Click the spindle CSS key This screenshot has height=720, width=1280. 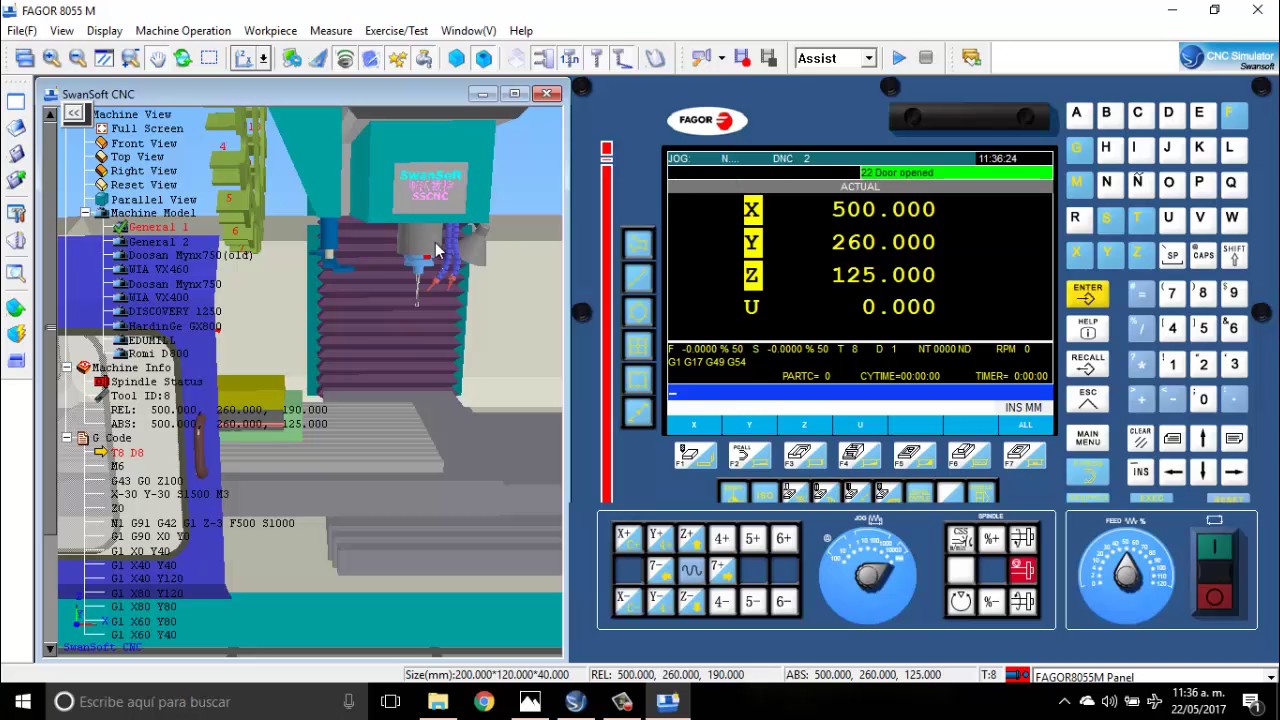960,538
